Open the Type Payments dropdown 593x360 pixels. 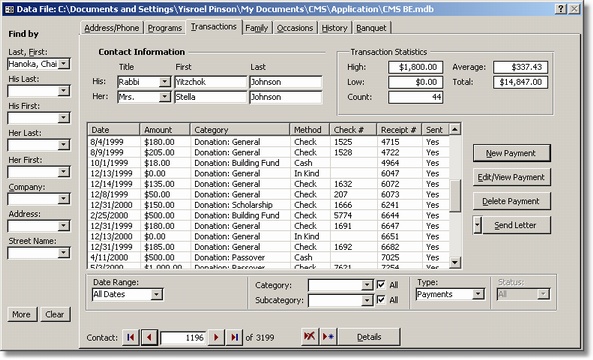(478, 294)
